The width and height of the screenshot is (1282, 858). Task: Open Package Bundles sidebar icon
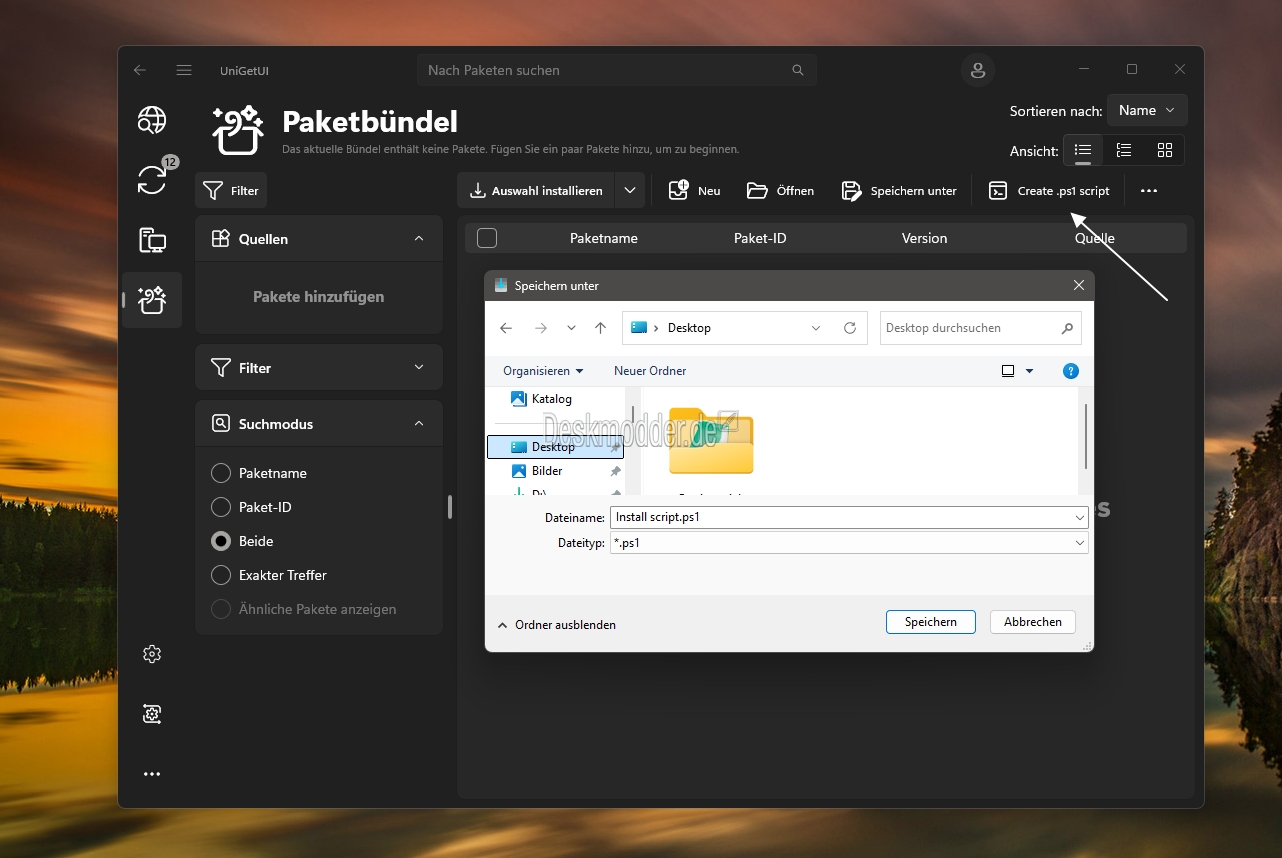point(152,300)
